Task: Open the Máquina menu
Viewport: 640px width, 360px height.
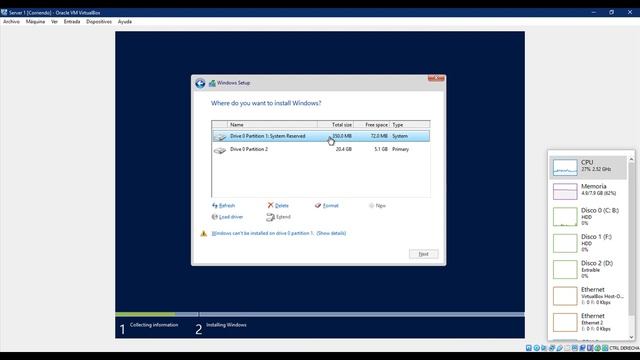Action: 36,22
